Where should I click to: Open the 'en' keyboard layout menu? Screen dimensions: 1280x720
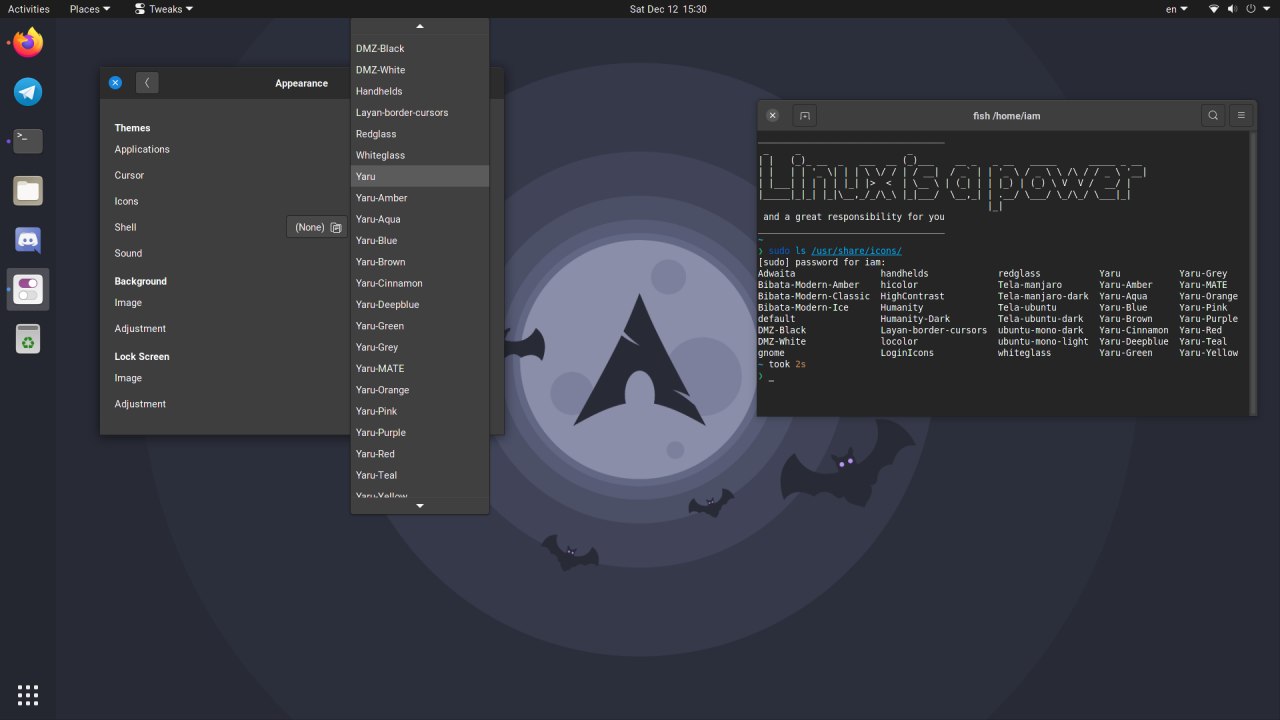tap(1177, 9)
